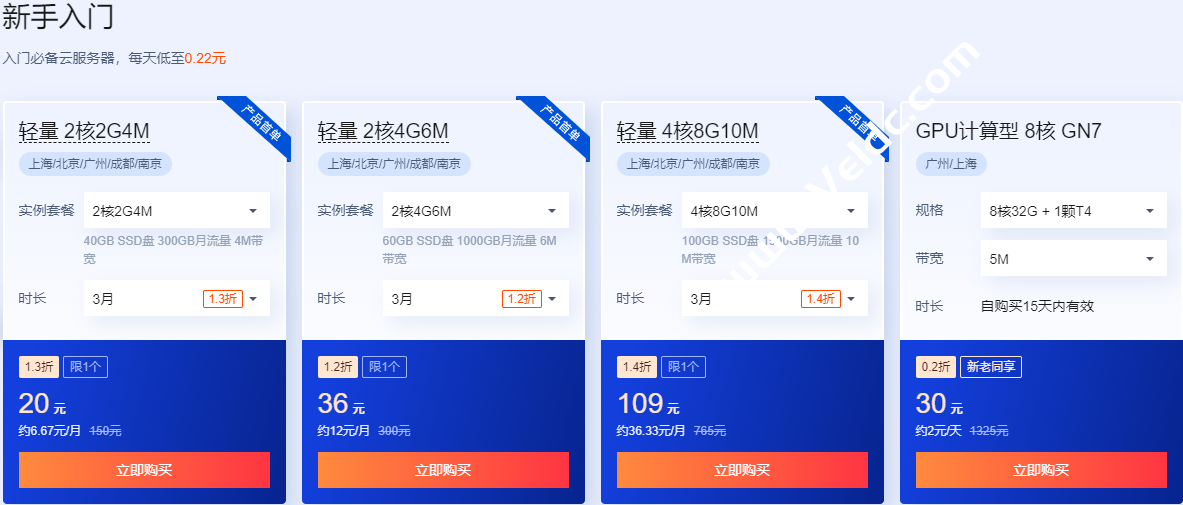The width and height of the screenshot is (1183, 505).
Task: Open the 轻量 2核2G4M title link
Action: point(84,131)
